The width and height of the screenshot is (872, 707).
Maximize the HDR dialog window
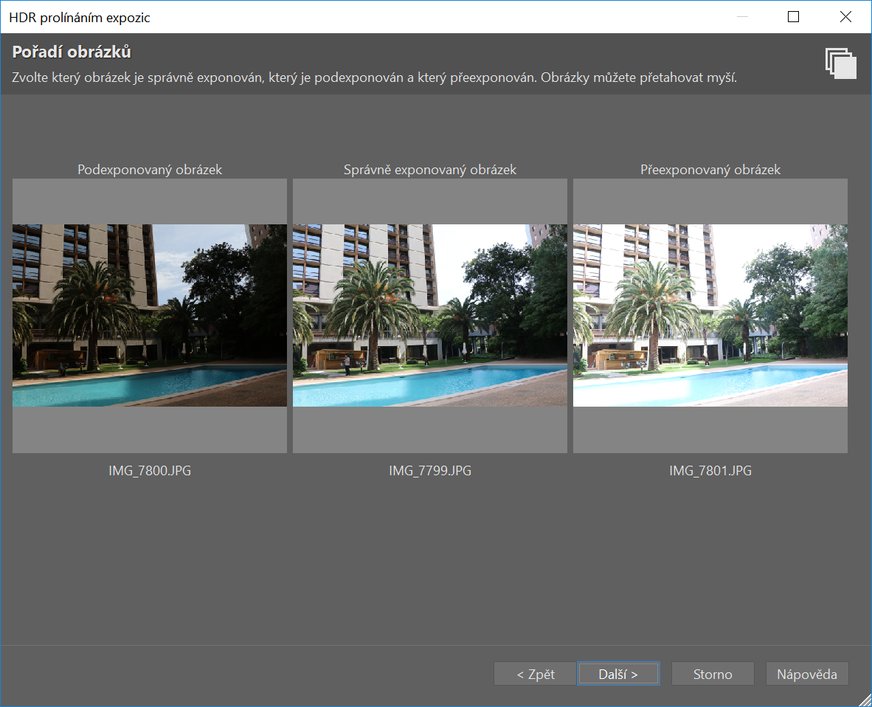[x=793, y=17]
